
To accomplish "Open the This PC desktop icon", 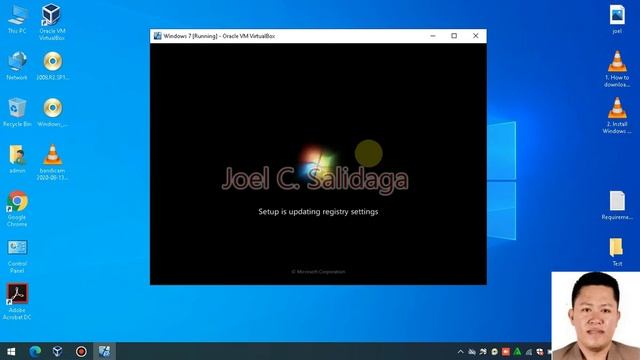I will coord(17,18).
